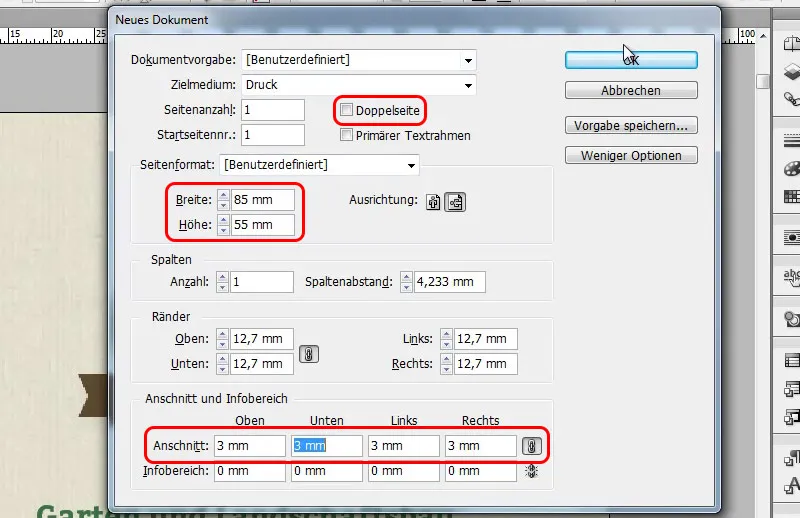
Task: Click the Höhe field showing 55 mm
Action: click(x=263, y=225)
